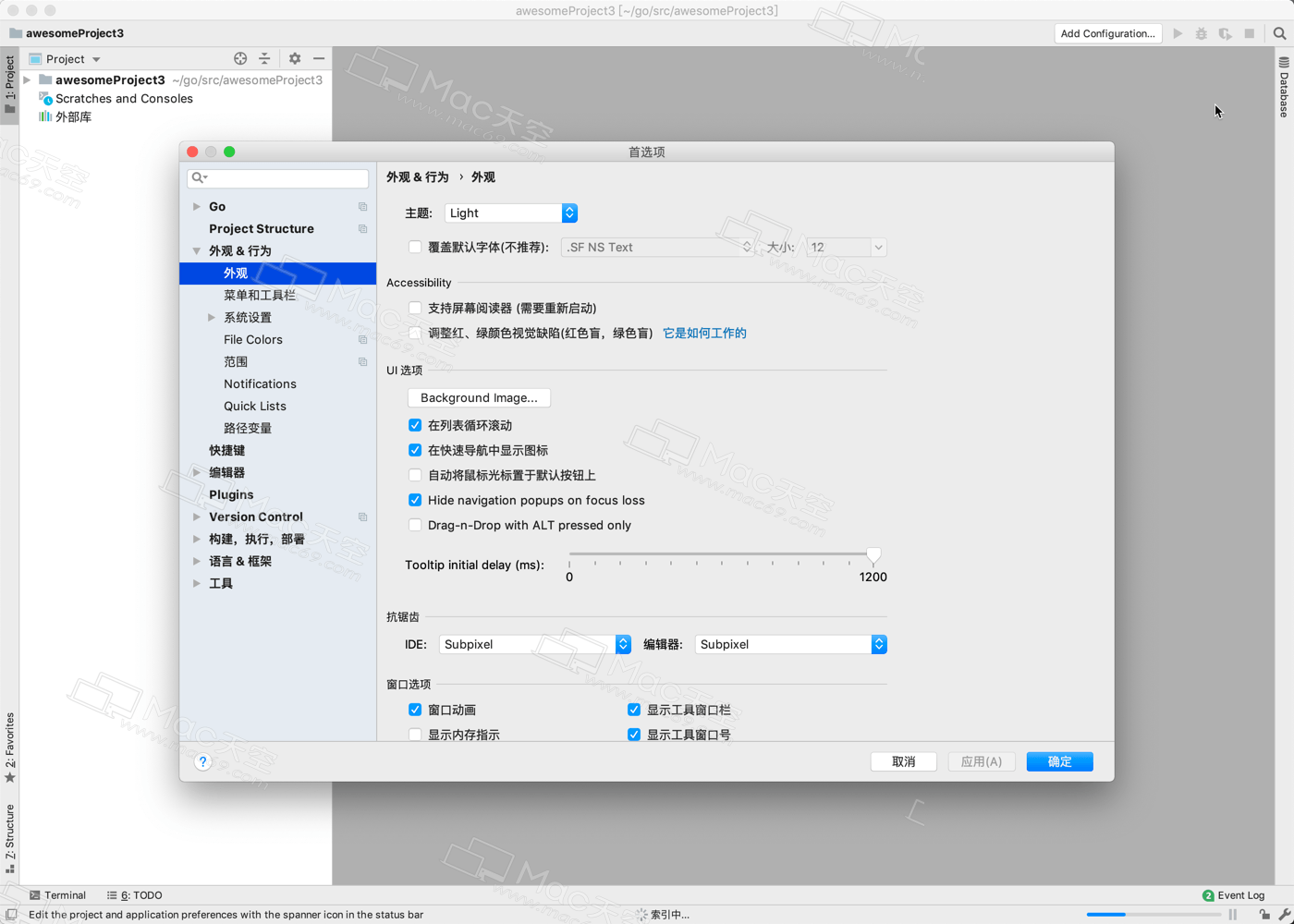
Task: Click the copy icon beside 范围
Action: pos(362,362)
